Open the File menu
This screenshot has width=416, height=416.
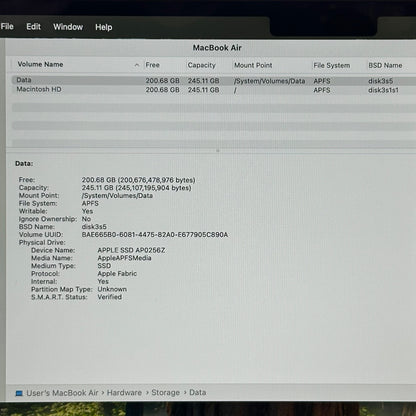(7, 26)
